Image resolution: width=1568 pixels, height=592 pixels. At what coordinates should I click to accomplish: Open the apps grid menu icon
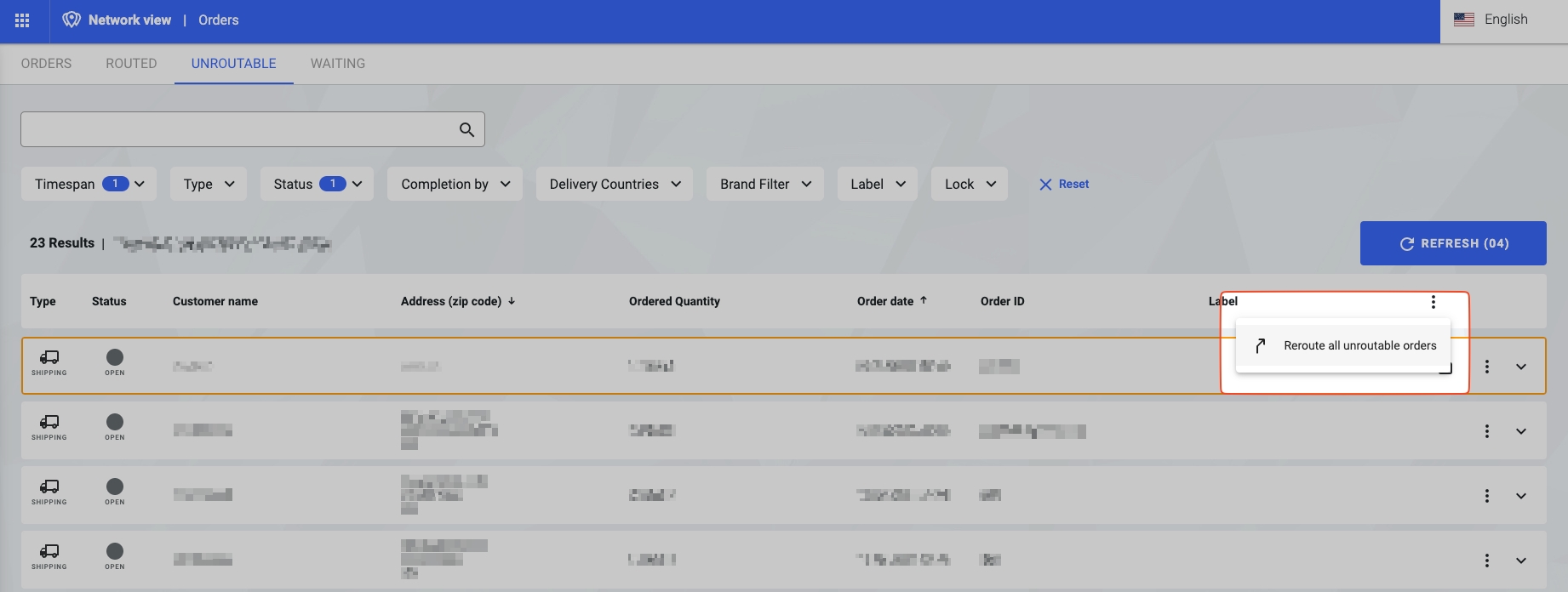pyautogui.click(x=22, y=20)
